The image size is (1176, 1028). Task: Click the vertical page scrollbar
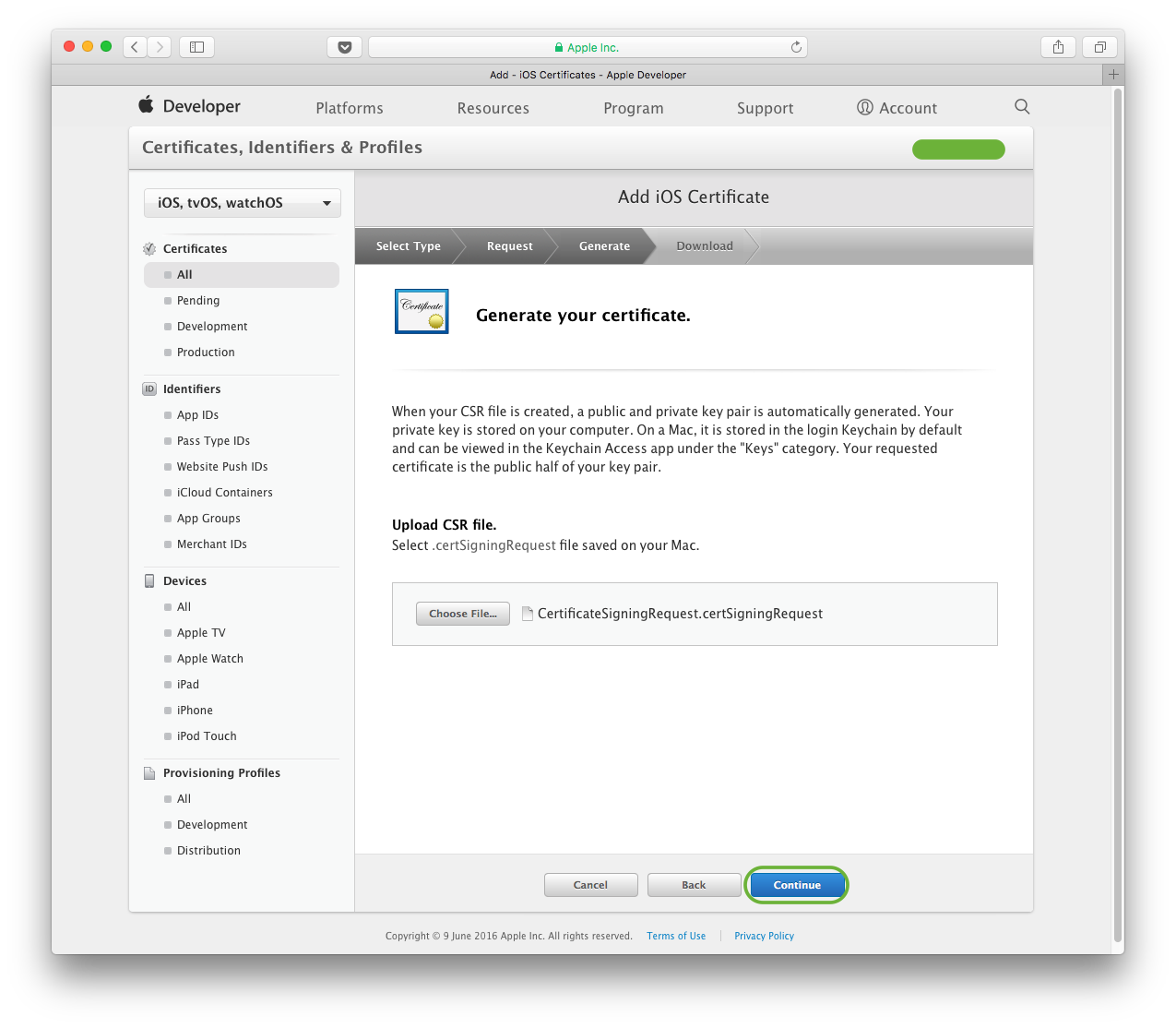(x=1119, y=517)
